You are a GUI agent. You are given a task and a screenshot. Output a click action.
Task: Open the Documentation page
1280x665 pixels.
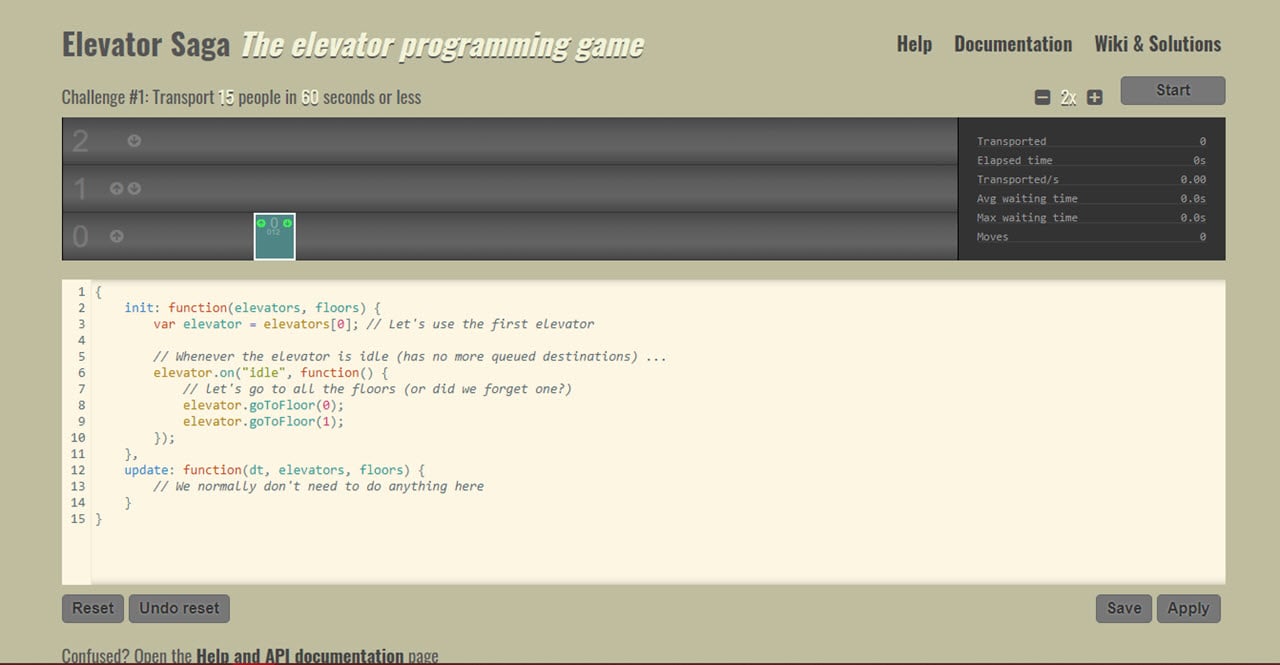click(x=1012, y=44)
